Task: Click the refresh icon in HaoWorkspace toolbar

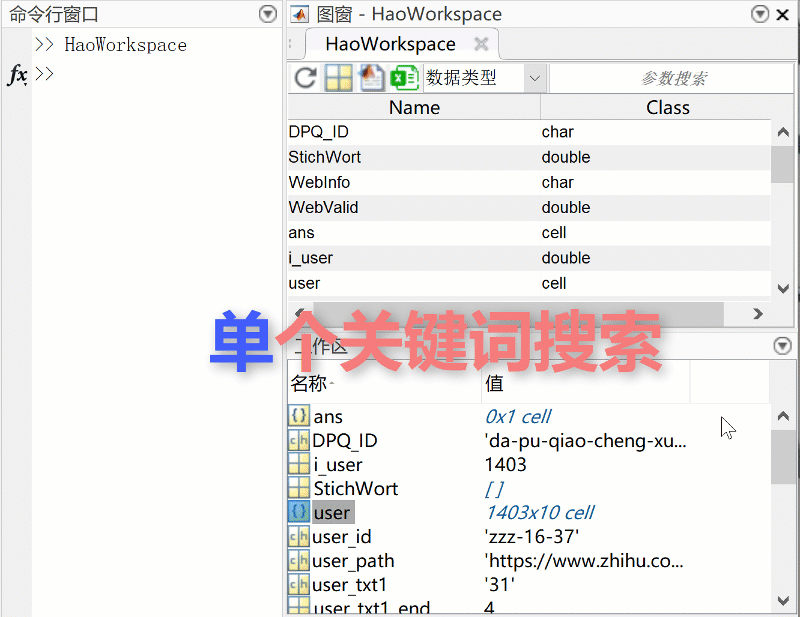Action: [x=306, y=78]
